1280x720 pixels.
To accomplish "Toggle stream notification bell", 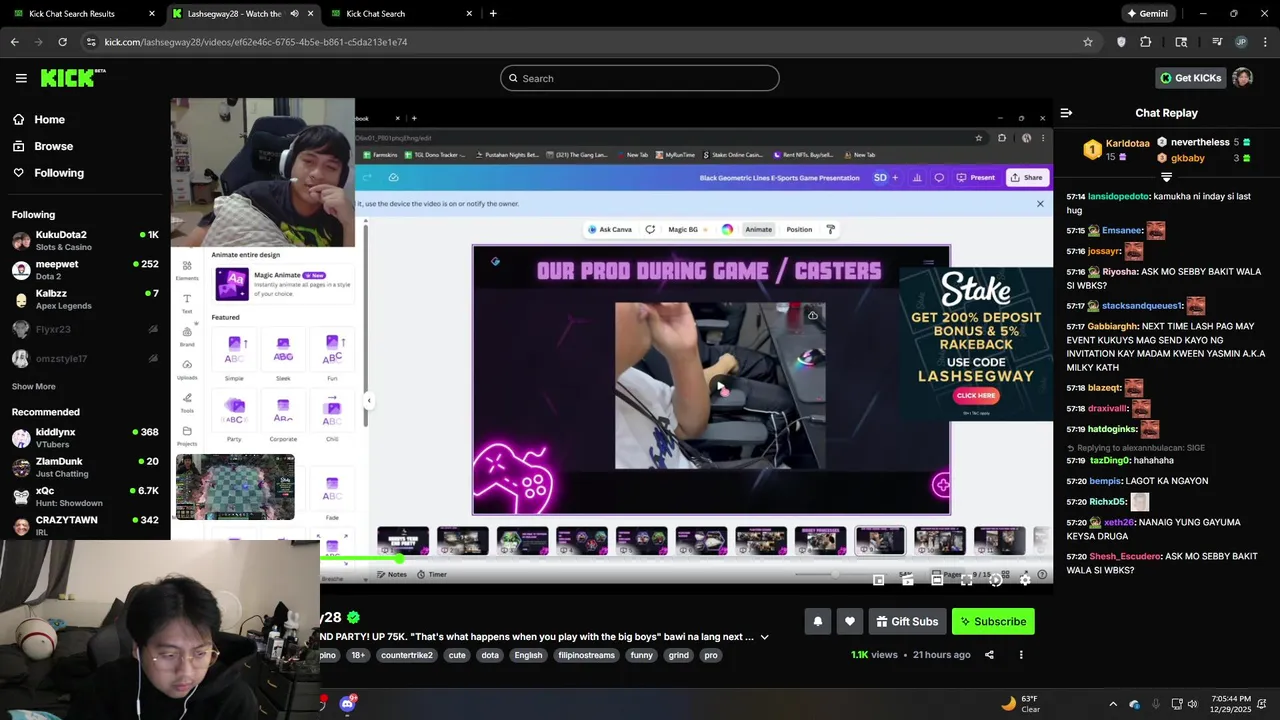I will [817, 621].
